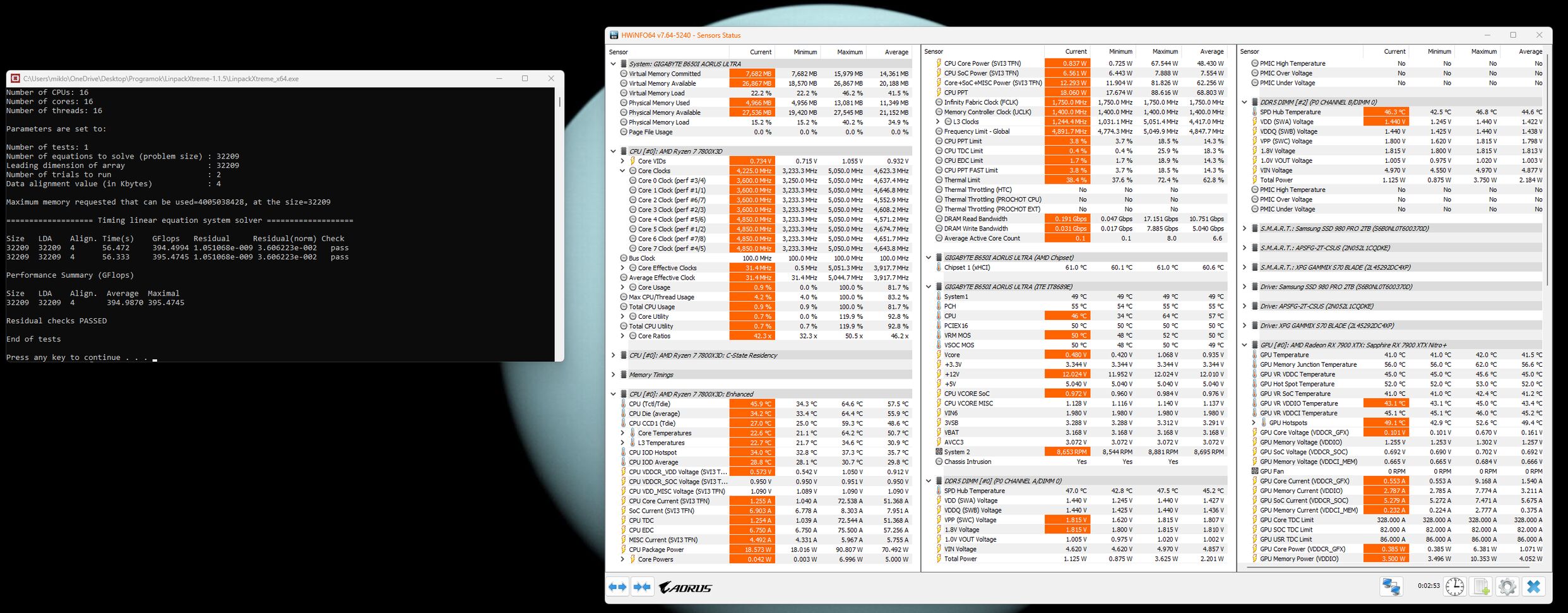Click the AORUS logo in HWiNFO footer

point(686,588)
